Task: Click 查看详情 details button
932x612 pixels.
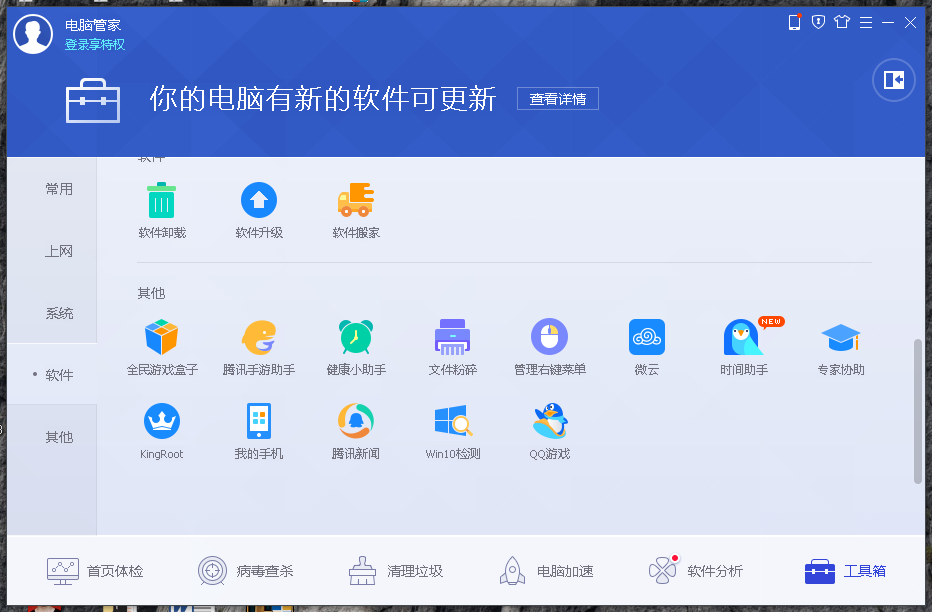Action: 558,99
